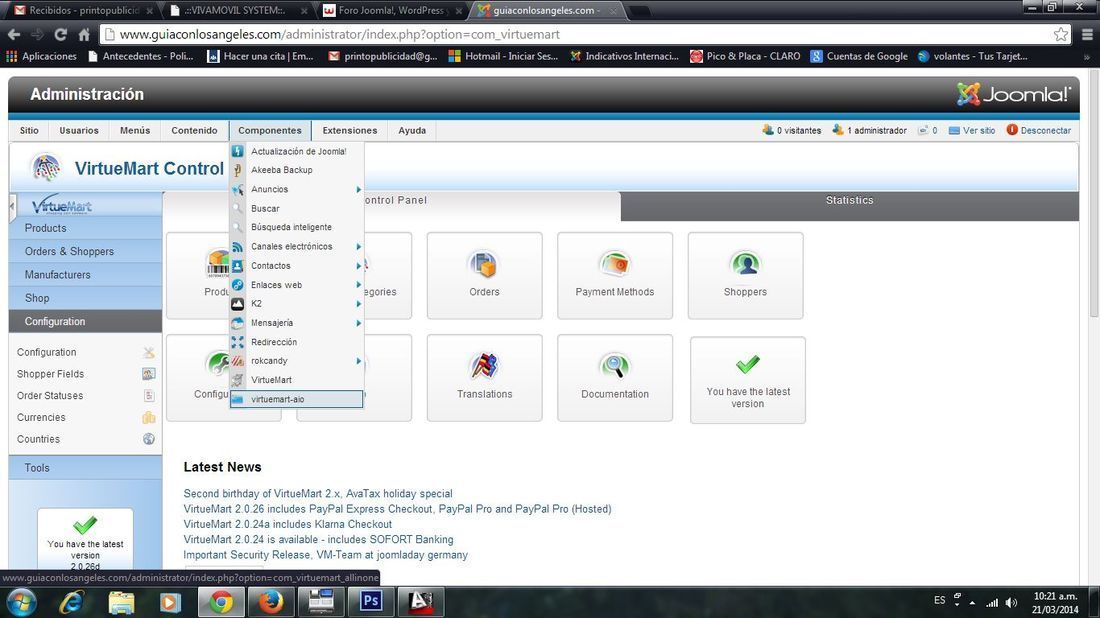This screenshot has height=618, width=1100.
Task: Open the Shoppers panel icon
Action: click(x=745, y=276)
